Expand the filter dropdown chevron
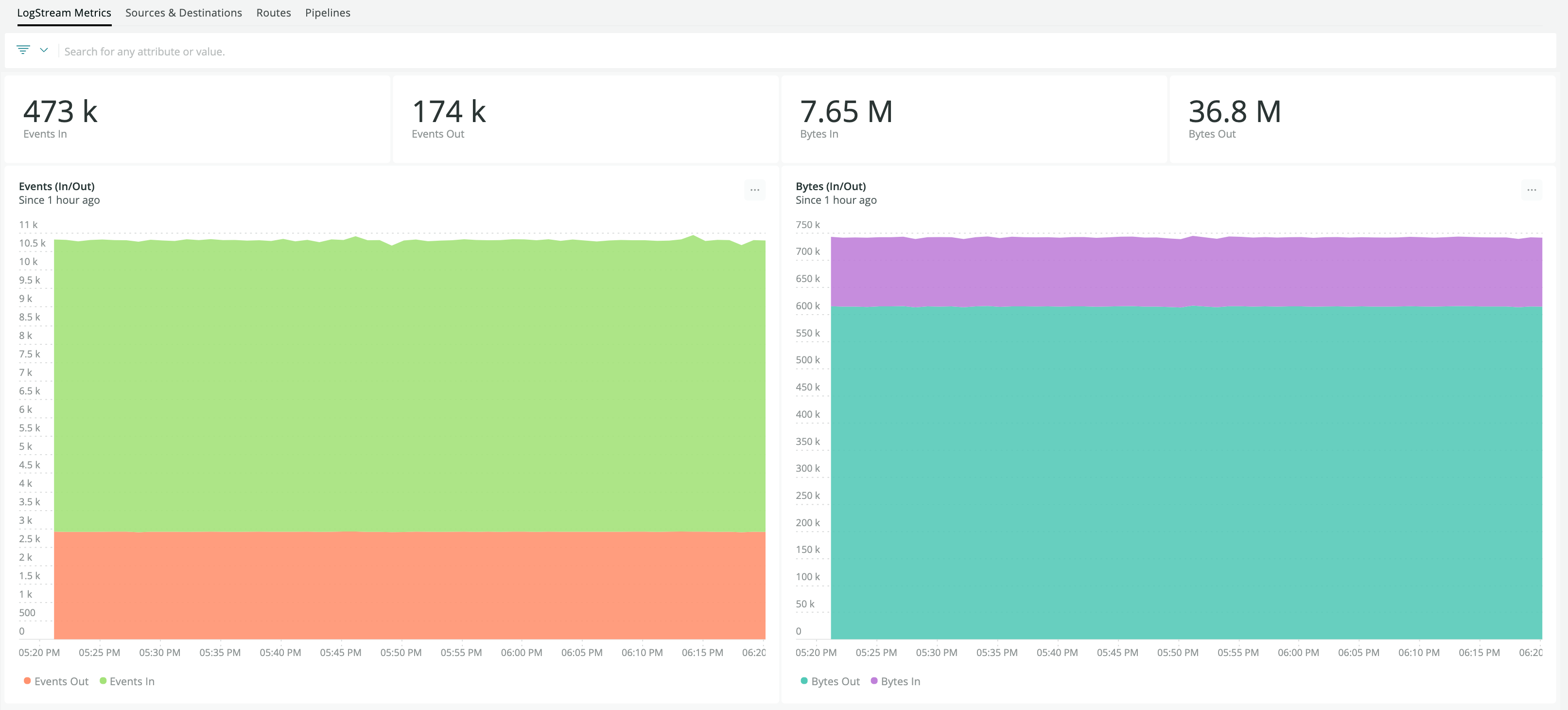This screenshot has height=710, width=1568. coord(44,50)
